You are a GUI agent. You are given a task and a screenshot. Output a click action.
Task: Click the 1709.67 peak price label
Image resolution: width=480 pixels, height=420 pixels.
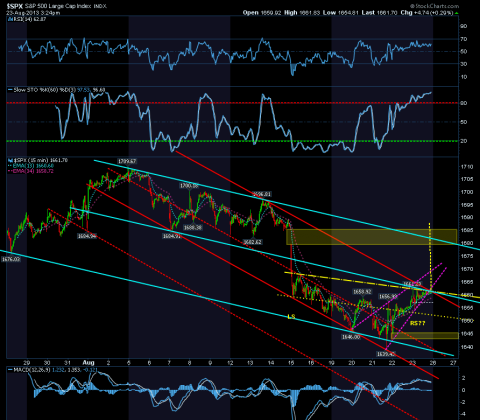point(127,161)
